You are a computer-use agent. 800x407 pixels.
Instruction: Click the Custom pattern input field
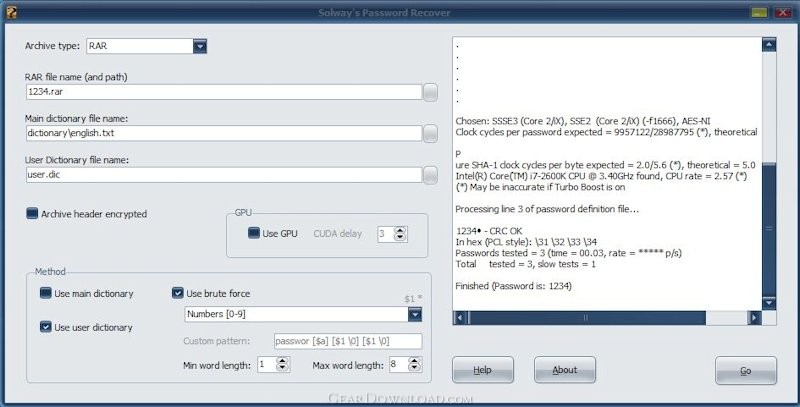[348, 341]
